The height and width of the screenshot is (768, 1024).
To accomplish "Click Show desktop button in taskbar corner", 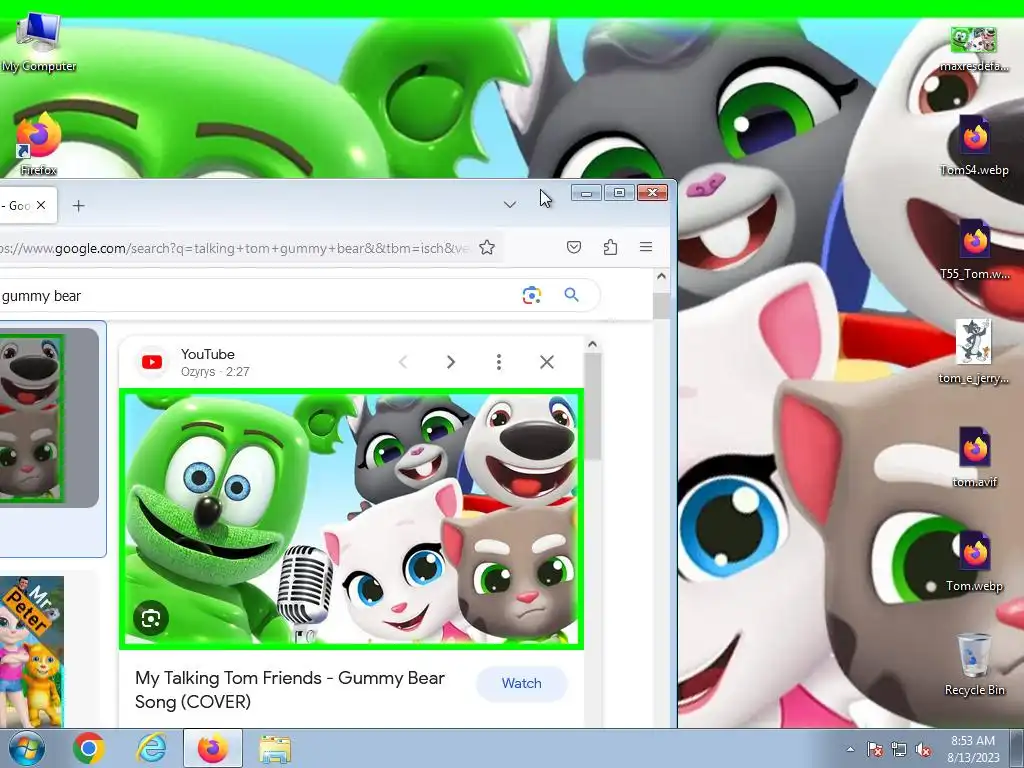I will click(1017, 748).
